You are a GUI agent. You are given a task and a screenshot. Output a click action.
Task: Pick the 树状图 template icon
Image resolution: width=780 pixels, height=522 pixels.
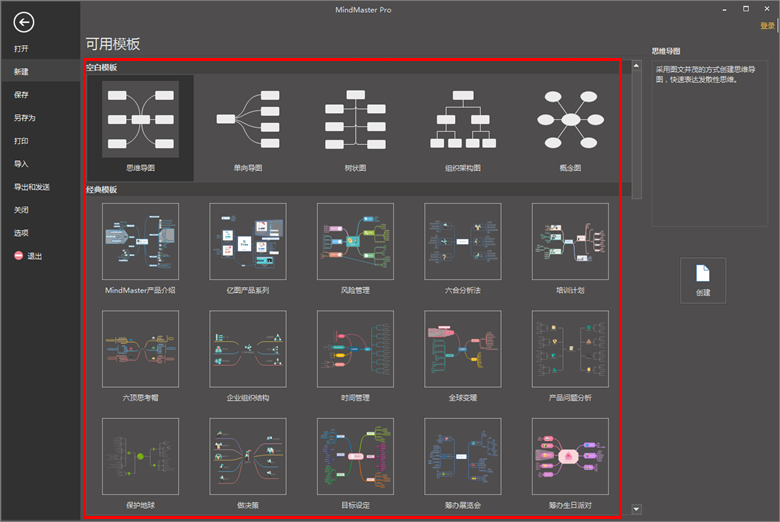click(355, 119)
